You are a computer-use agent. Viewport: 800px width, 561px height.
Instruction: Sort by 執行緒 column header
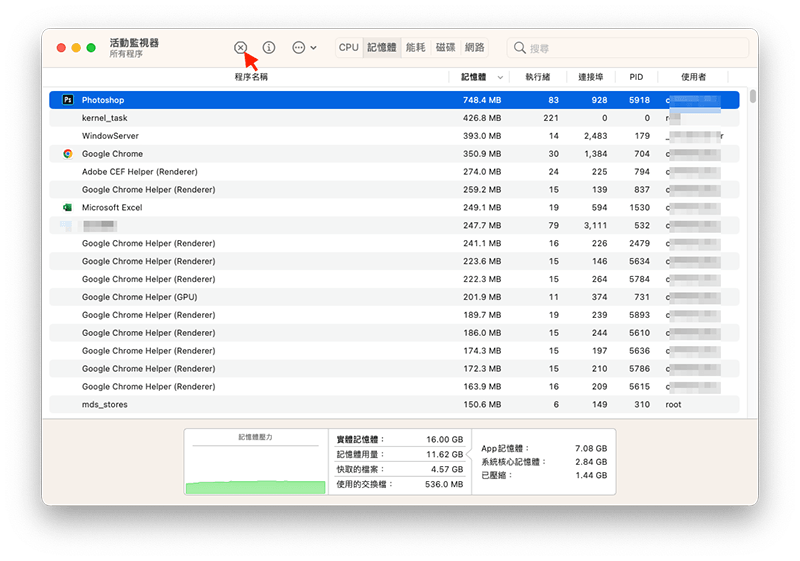click(x=538, y=77)
